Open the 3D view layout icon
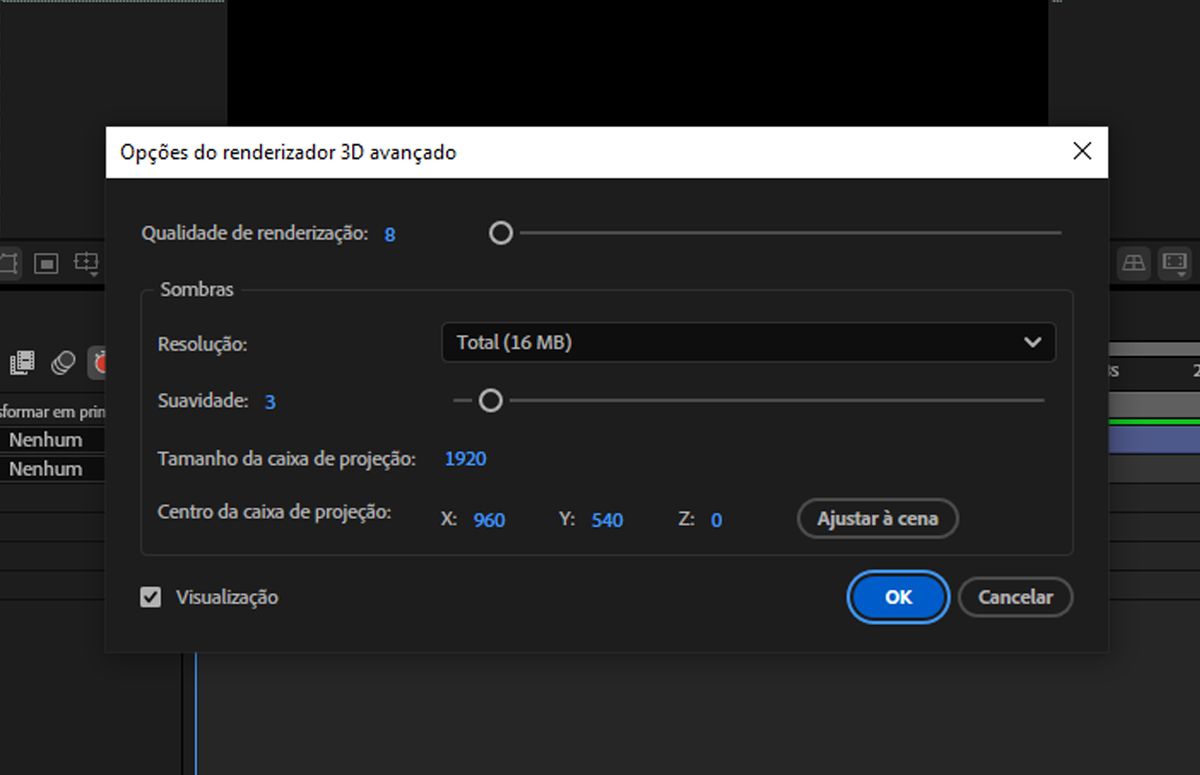 [x=1174, y=261]
